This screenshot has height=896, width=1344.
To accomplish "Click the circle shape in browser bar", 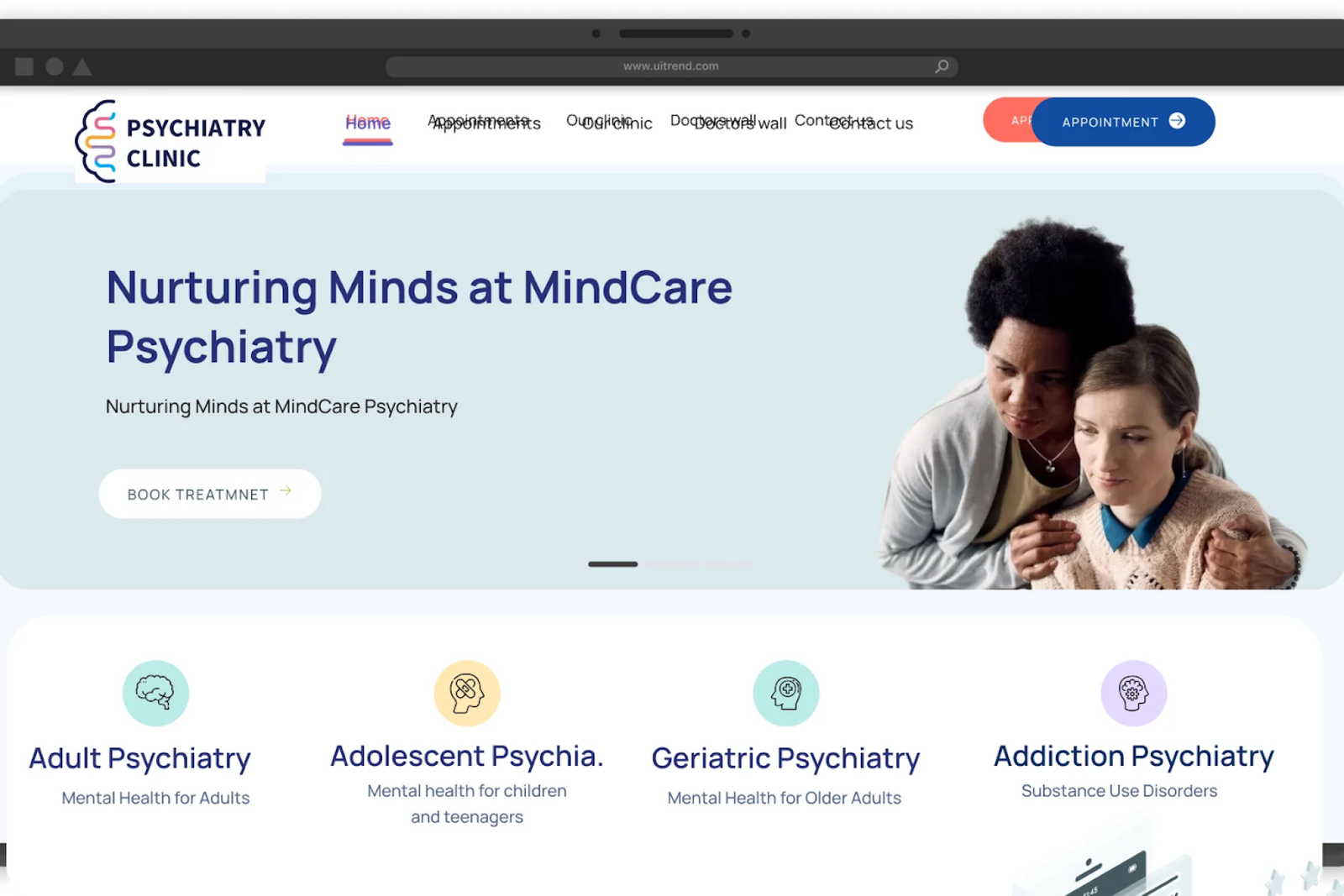I will point(55,67).
